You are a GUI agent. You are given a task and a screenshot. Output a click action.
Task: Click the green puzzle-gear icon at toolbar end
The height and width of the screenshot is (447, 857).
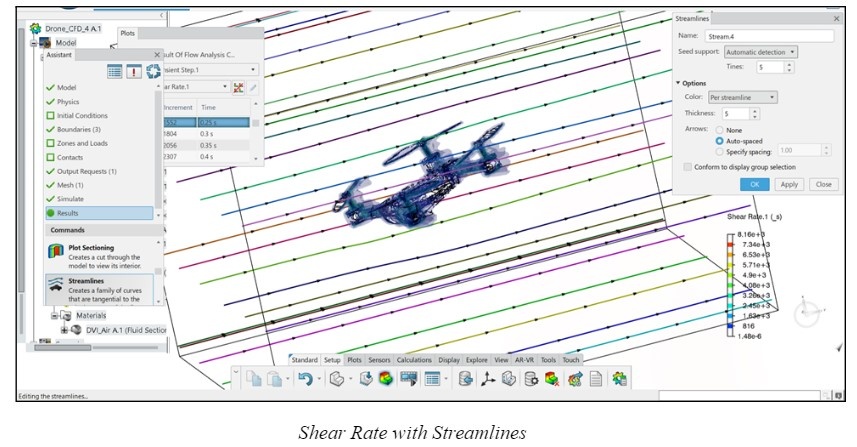(x=619, y=378)
